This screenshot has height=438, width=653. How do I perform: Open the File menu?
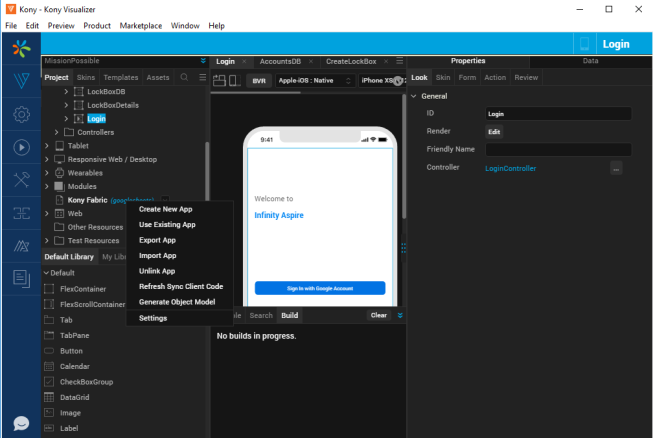coord(11,26)
